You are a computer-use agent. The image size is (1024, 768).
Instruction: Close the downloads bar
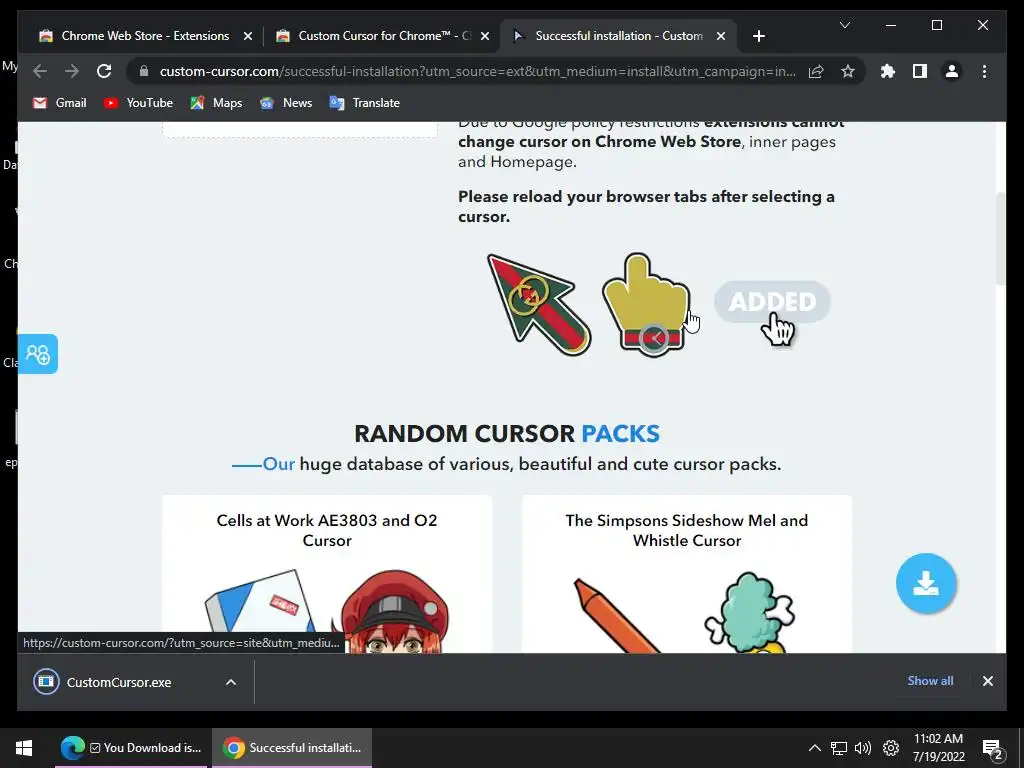coord(987,681)
